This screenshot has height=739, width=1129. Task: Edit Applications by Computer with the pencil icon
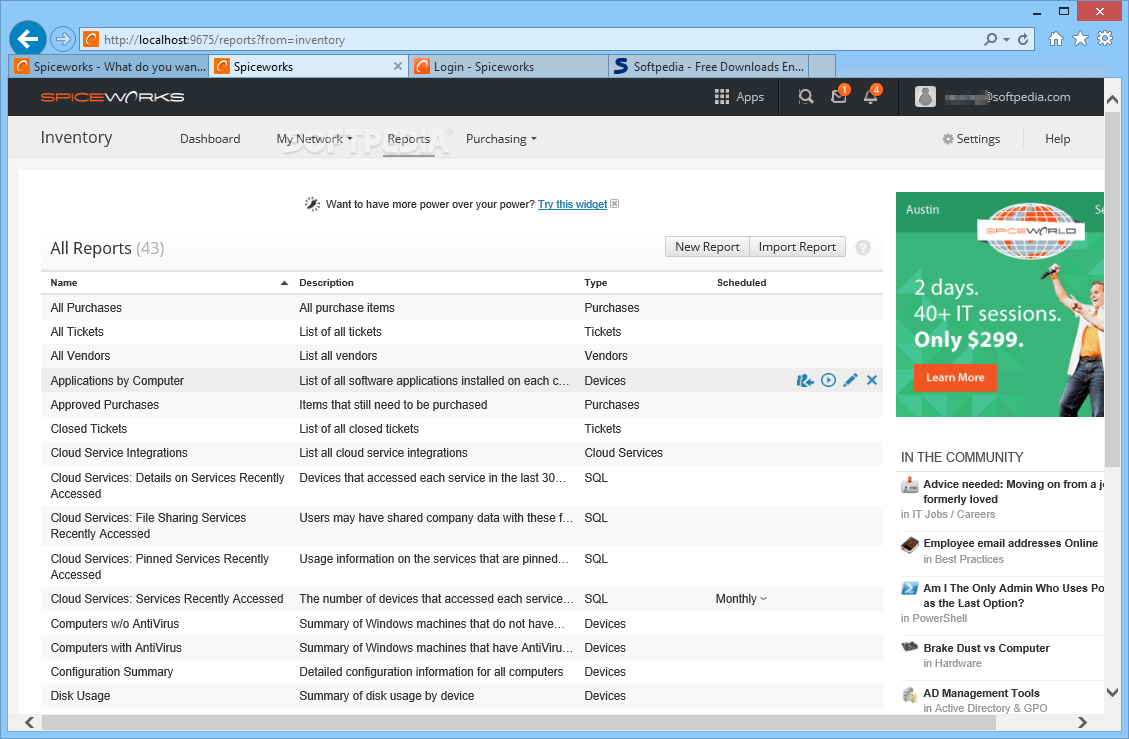(850, 380)
